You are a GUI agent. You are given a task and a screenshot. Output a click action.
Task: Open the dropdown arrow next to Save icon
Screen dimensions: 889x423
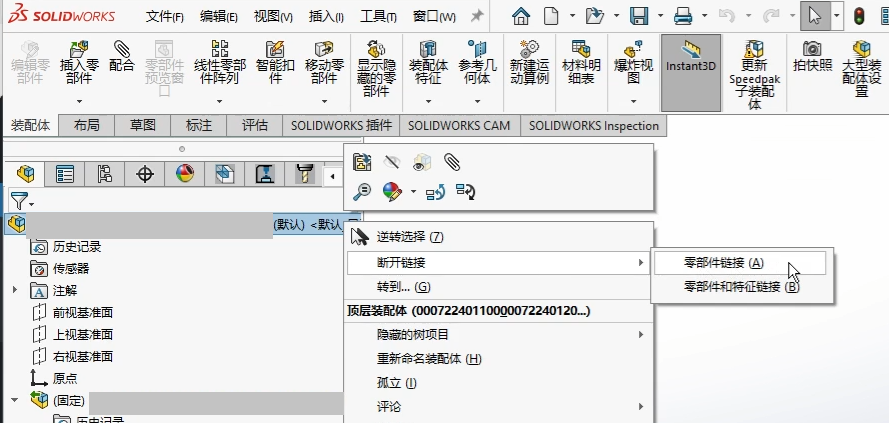click(661, 16)
